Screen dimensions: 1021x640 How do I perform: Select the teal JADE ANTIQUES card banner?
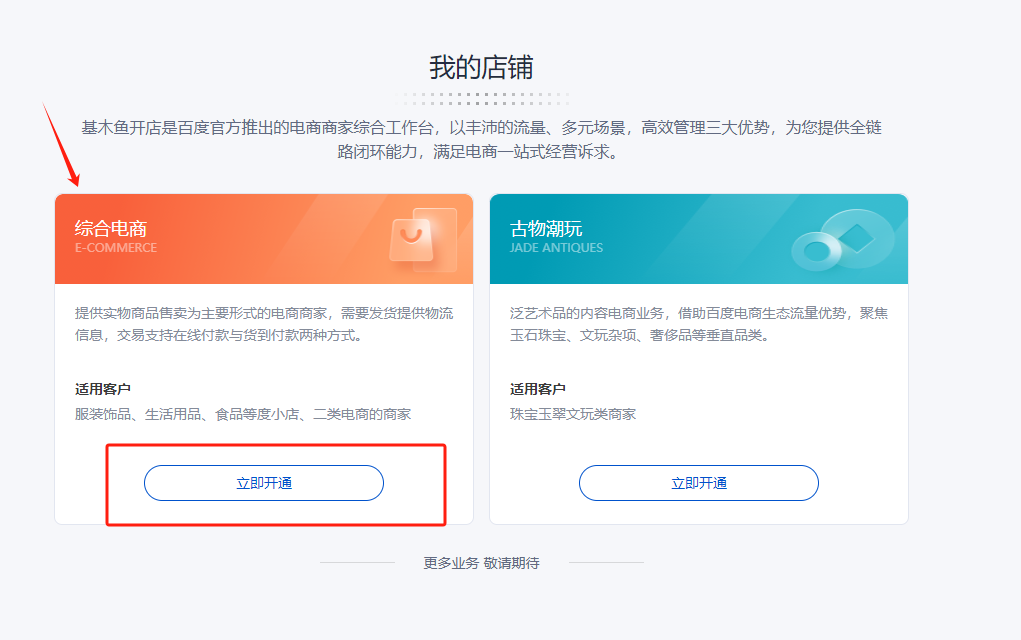698,238
